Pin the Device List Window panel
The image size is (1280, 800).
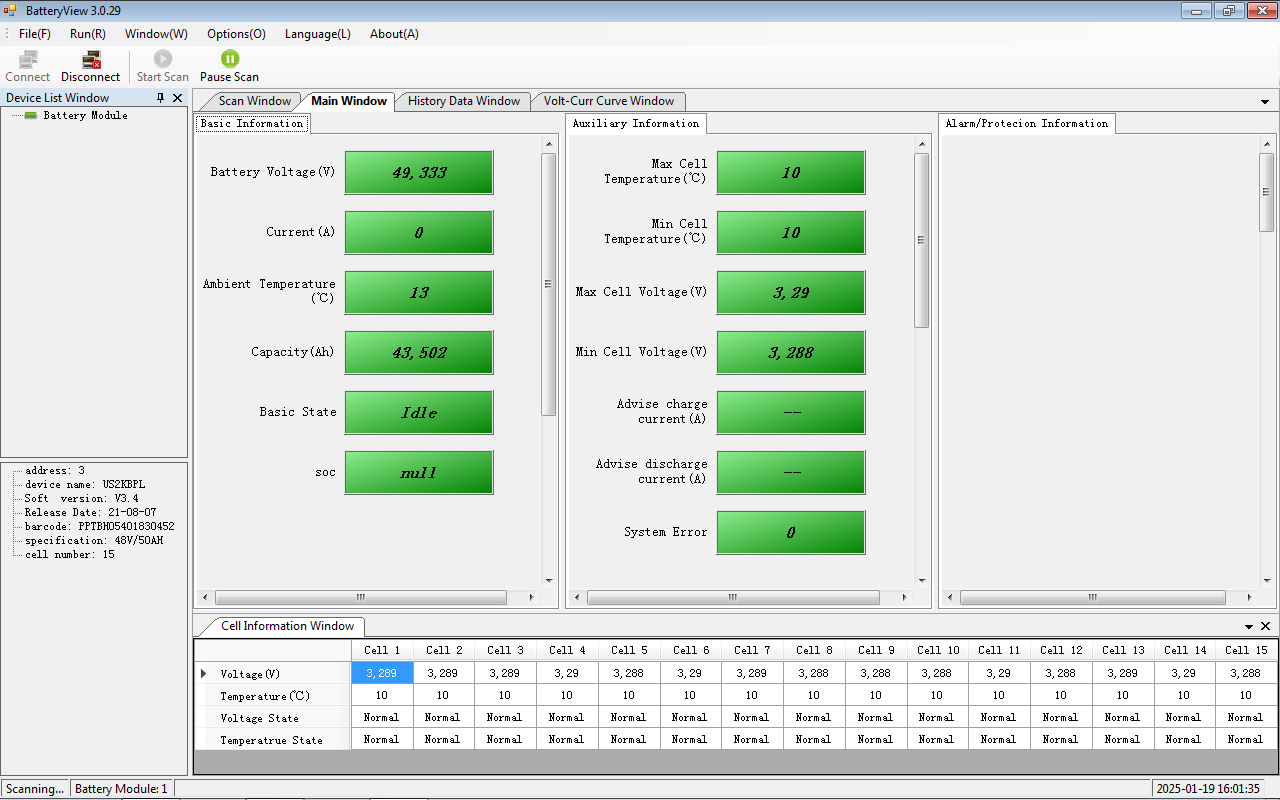click(160, 98)
